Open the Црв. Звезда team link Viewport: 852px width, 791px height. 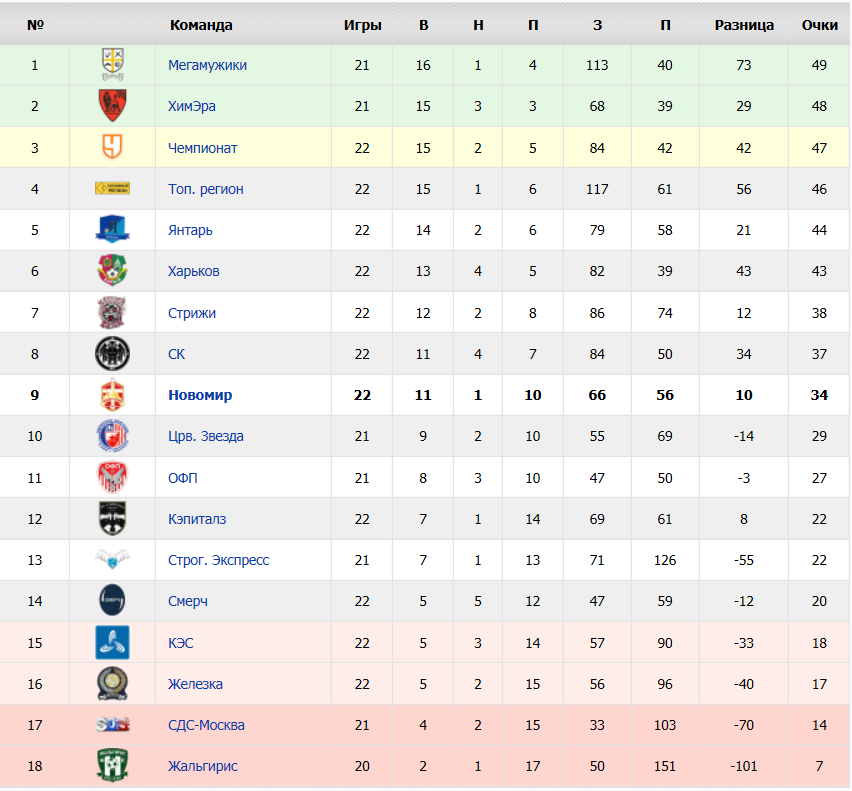tap(206, 436)
